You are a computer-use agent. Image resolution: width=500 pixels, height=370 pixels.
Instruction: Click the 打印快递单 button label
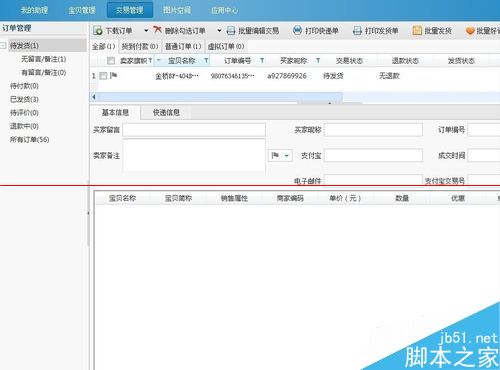322,31
